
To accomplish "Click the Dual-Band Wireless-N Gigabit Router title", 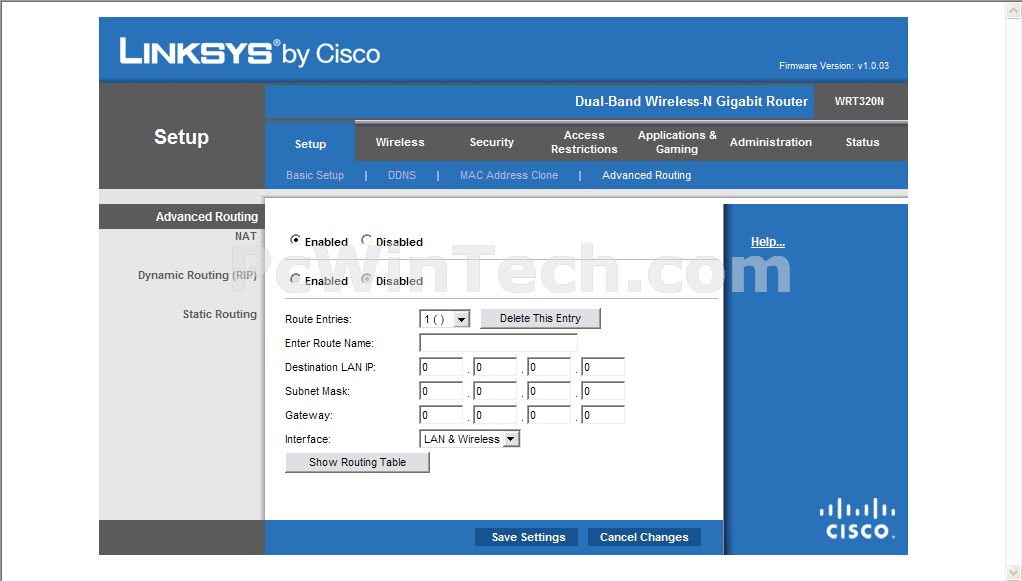I will click(x=691, y=102).
